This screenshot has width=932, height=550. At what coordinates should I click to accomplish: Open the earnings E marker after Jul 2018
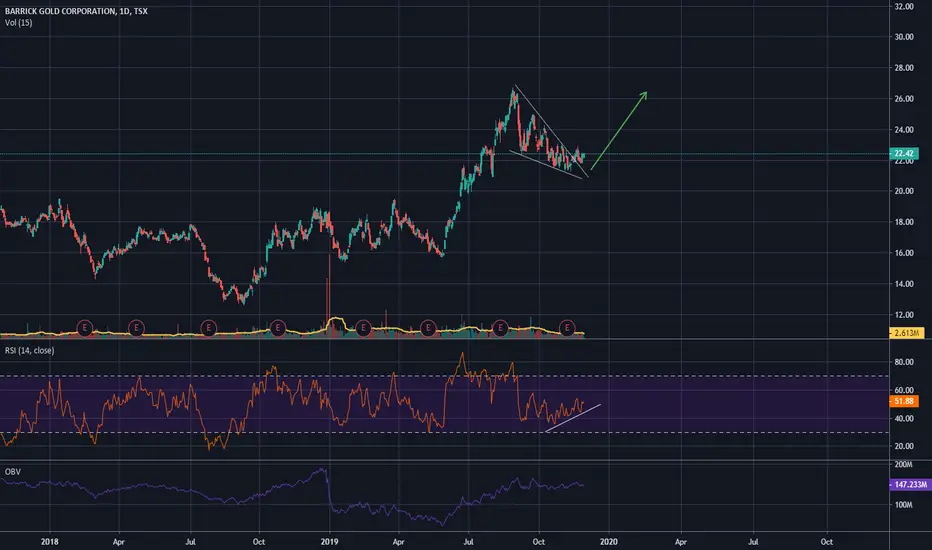(x=208, y=328)
